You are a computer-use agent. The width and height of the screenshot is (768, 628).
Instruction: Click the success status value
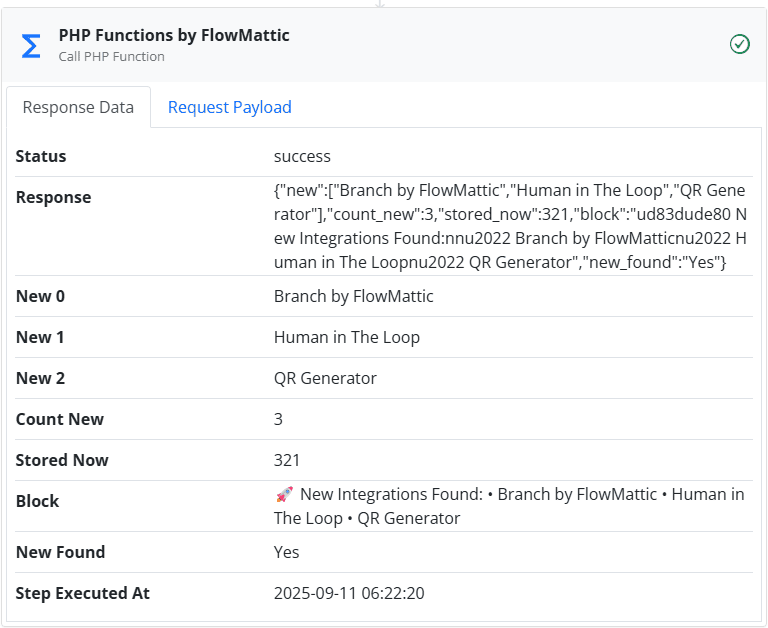(x=302, y=156)
